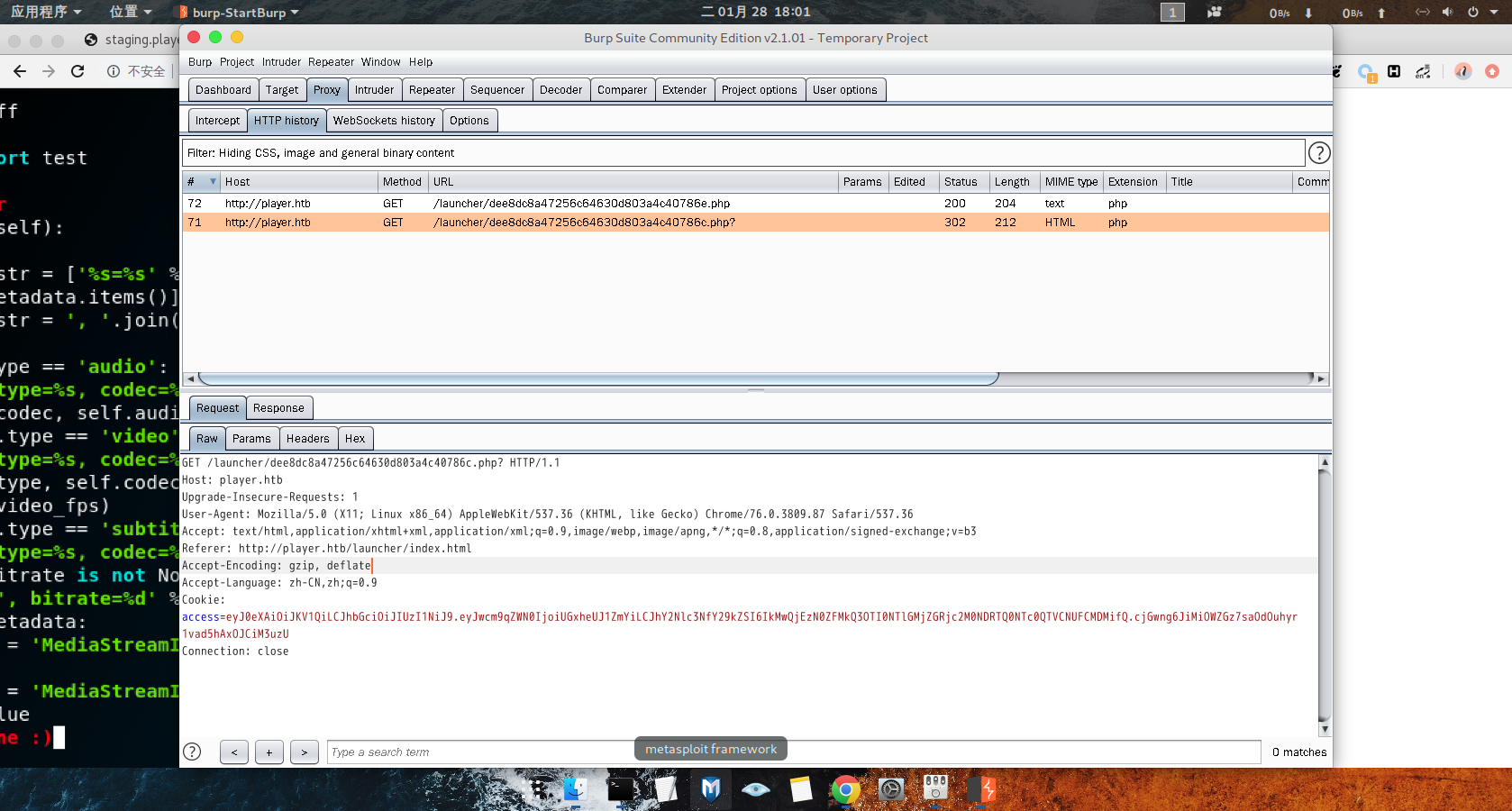Sort by the Status column header
This screenshot has height=811, width=1512.
(963, 182)
